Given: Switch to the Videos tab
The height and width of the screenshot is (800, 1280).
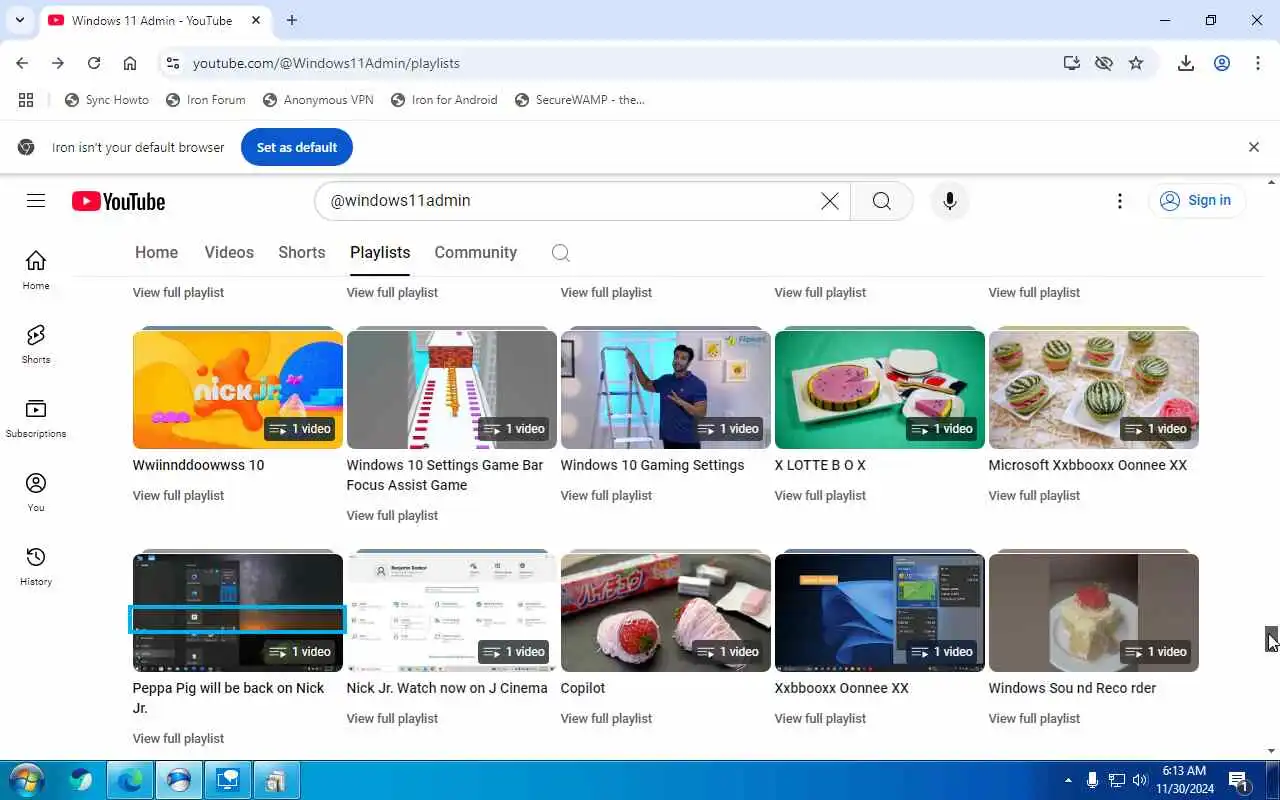Looking at the screenshot, I should pyautogui.click(x=229, y=253).
